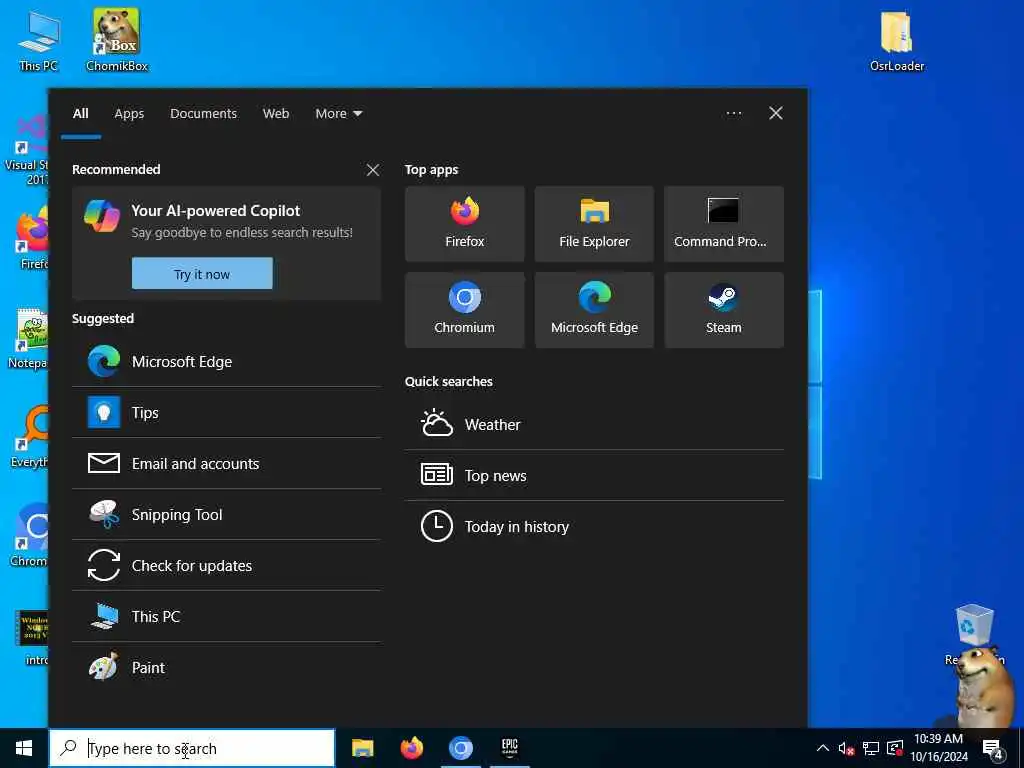This screenshot has width=1024, height=768.
Task: Switch to the Web search tab
Action: (x=276, y=114)
